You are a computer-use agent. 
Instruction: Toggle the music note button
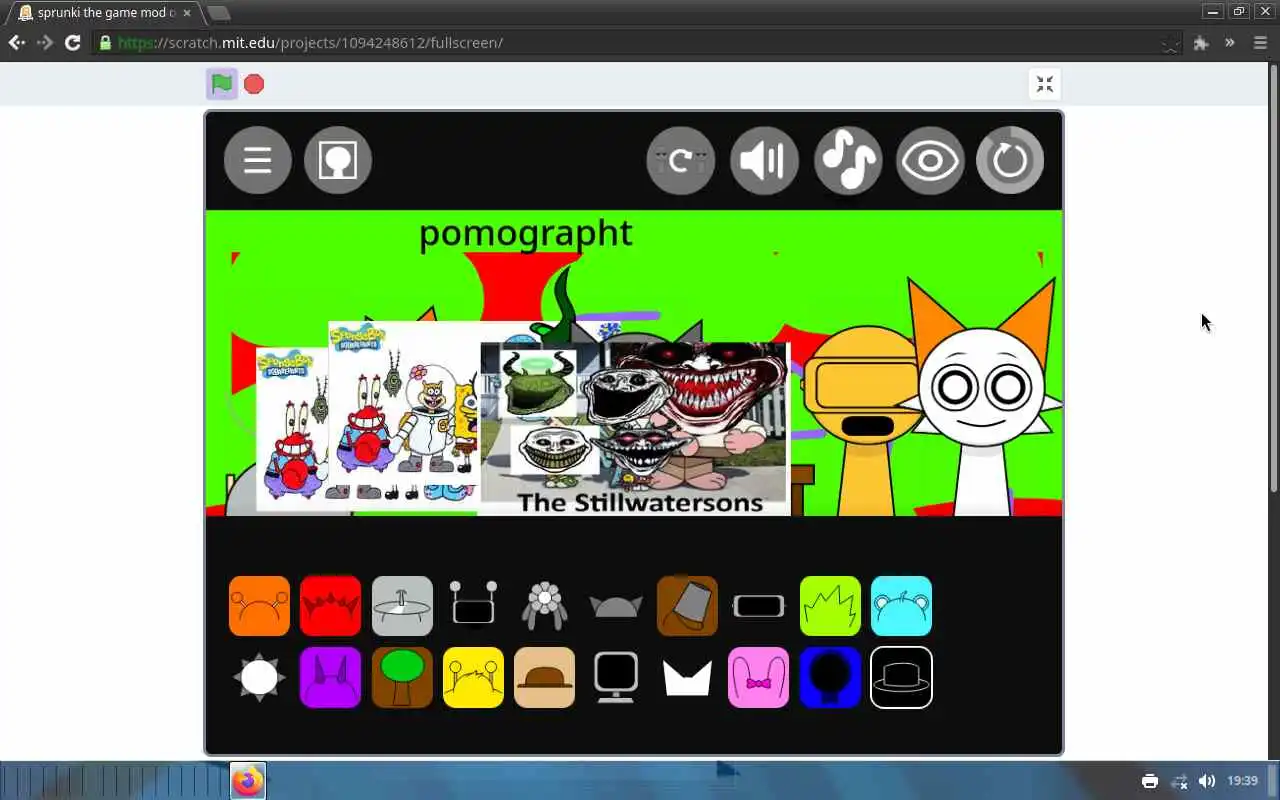(848, 160)
